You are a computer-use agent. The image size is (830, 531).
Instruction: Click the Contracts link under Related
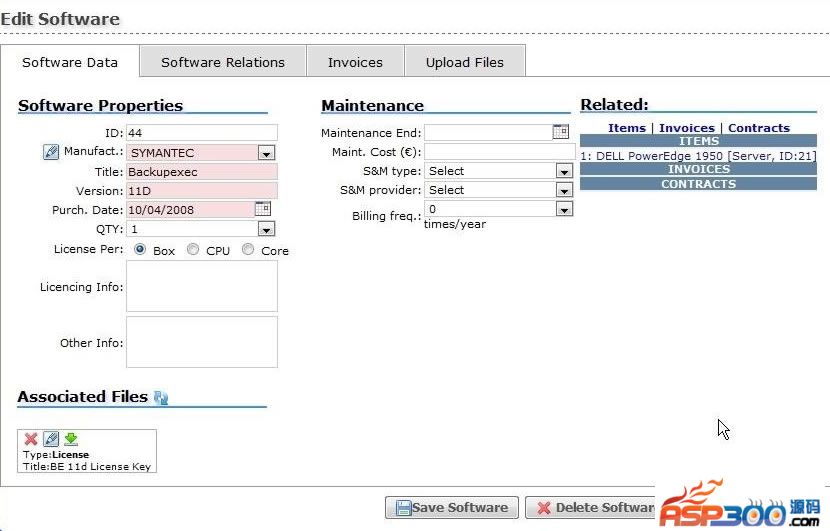click(759, 128)
